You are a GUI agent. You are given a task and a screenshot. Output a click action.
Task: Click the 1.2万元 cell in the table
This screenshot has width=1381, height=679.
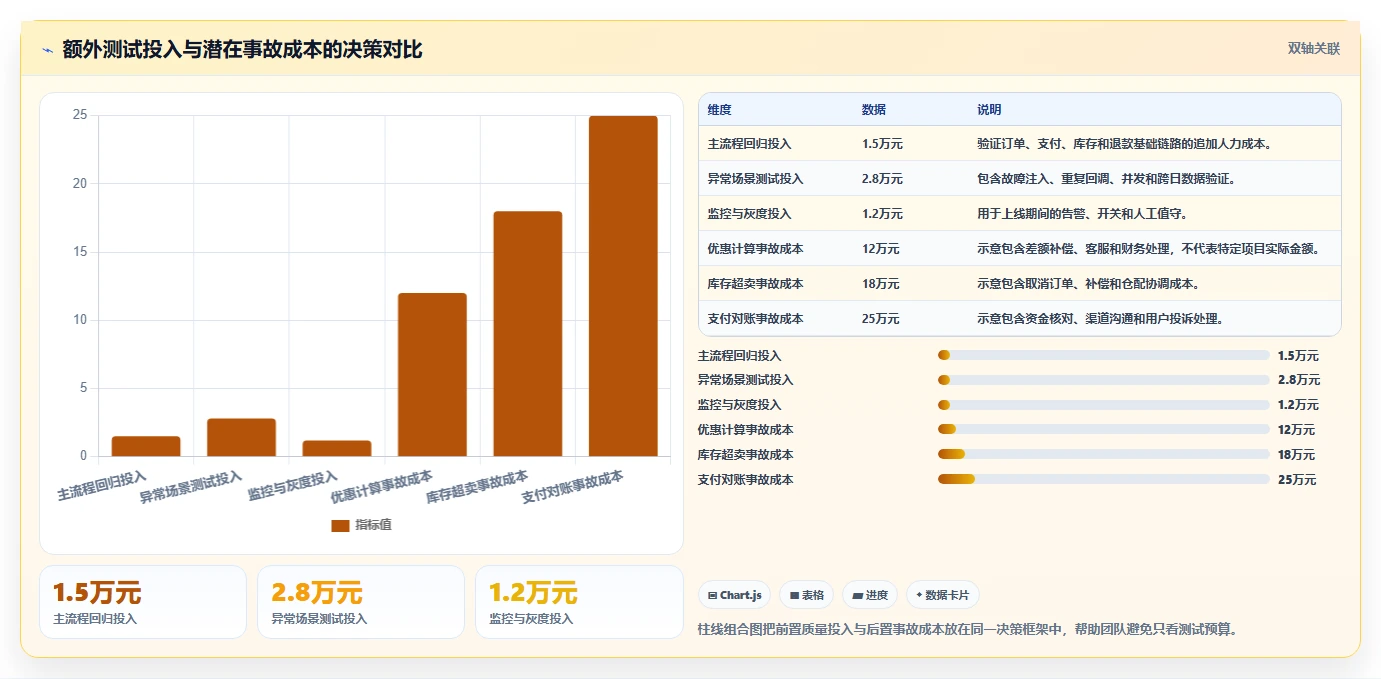coord(882,214)
